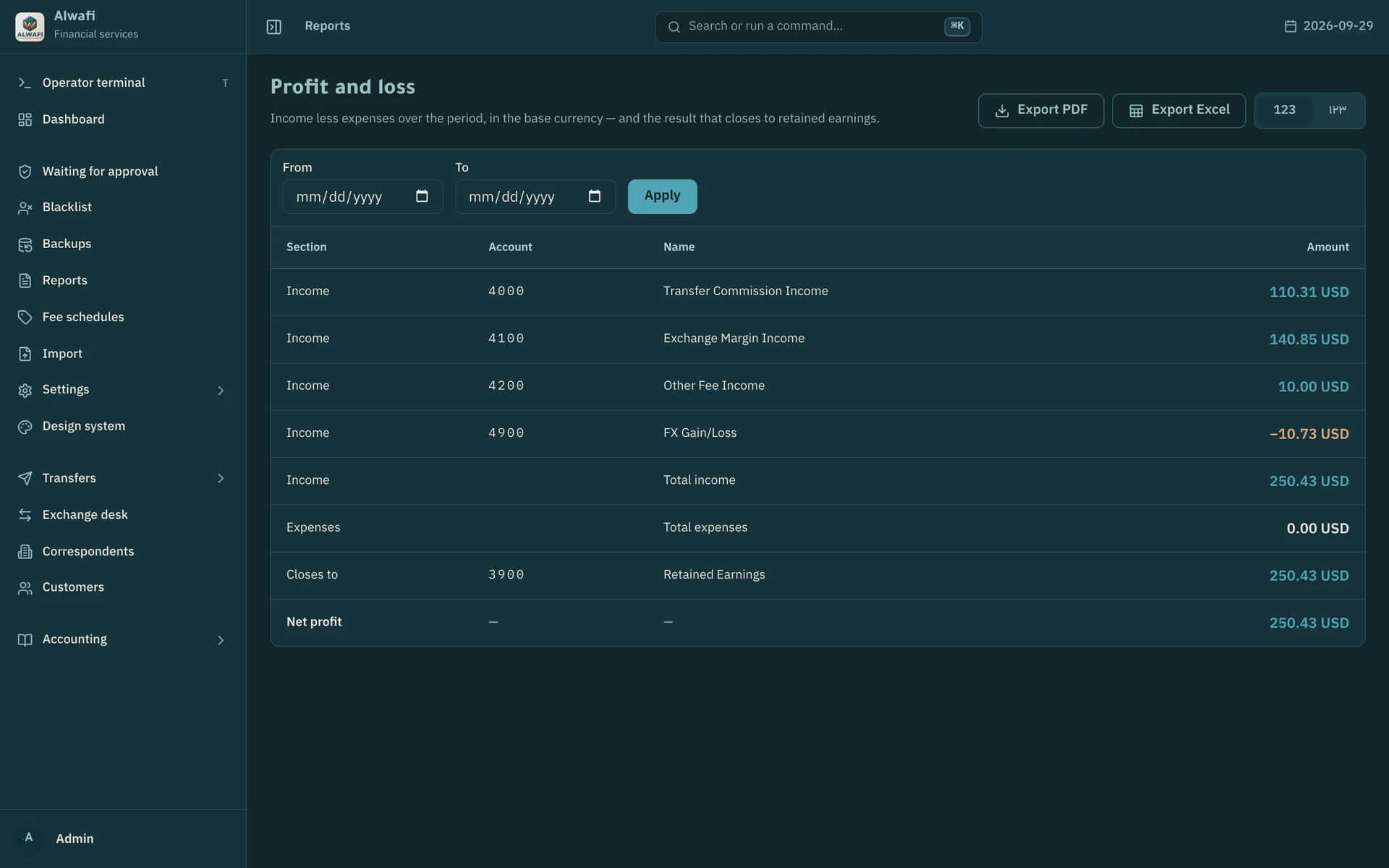
Task: Export the report to Excel
Action: click(x=1178, y=111)
